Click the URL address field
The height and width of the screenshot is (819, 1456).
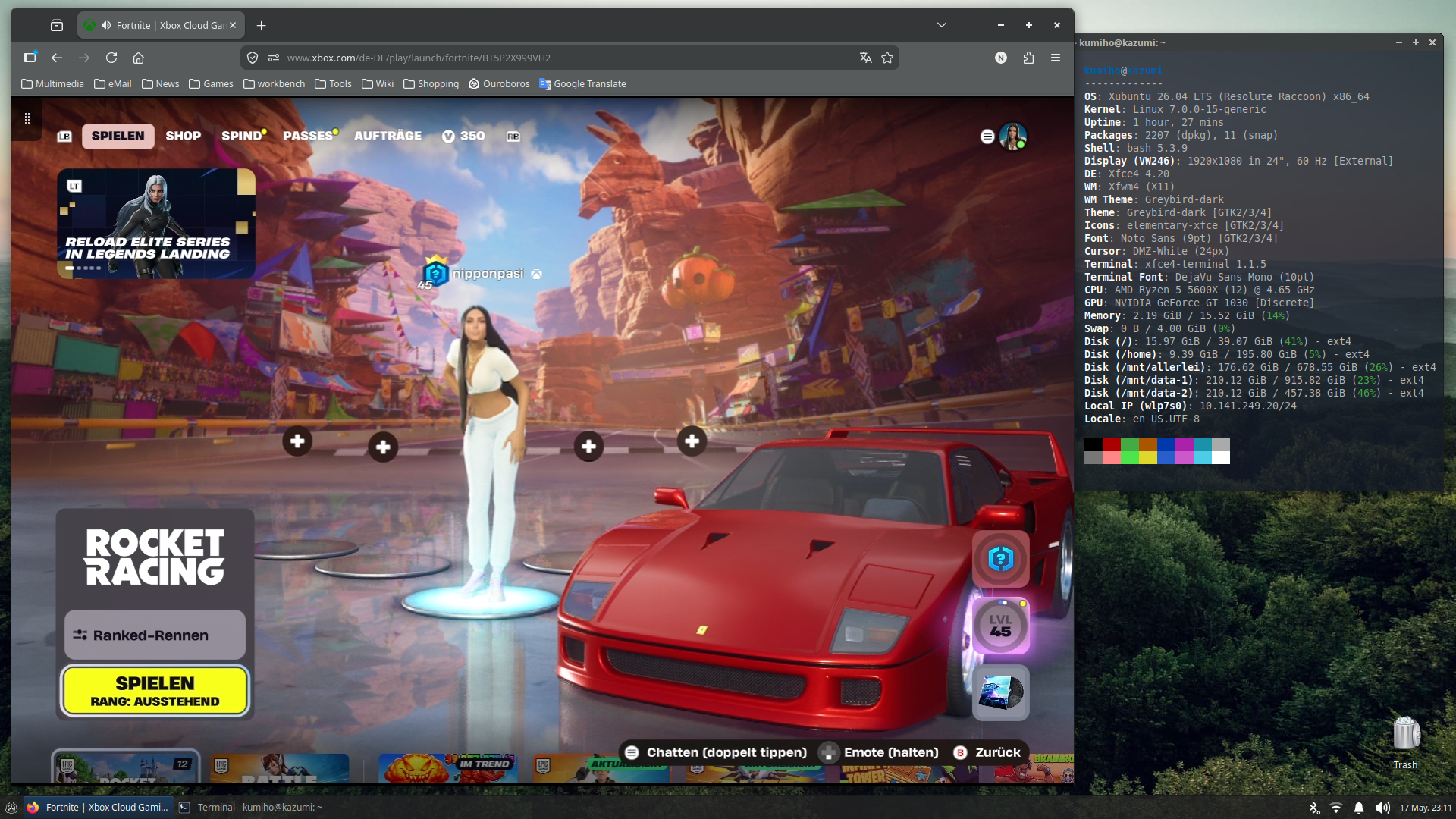(569, 58)
